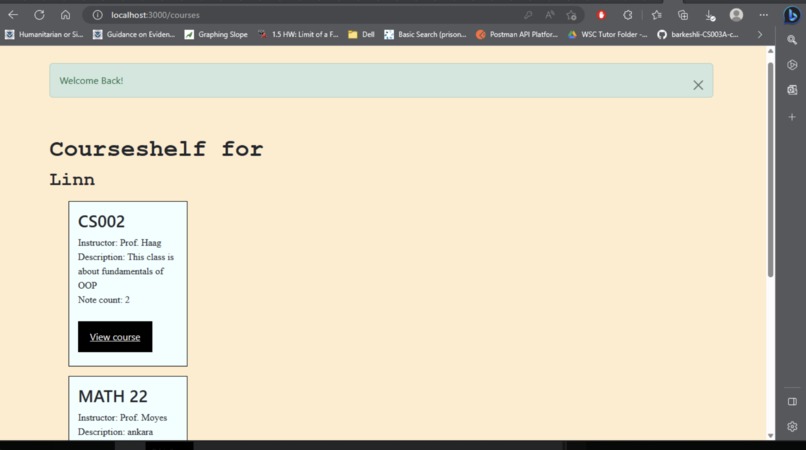Open the password key icon in address bar
This screenshot has width=806, height=450.
coord(527,15)
